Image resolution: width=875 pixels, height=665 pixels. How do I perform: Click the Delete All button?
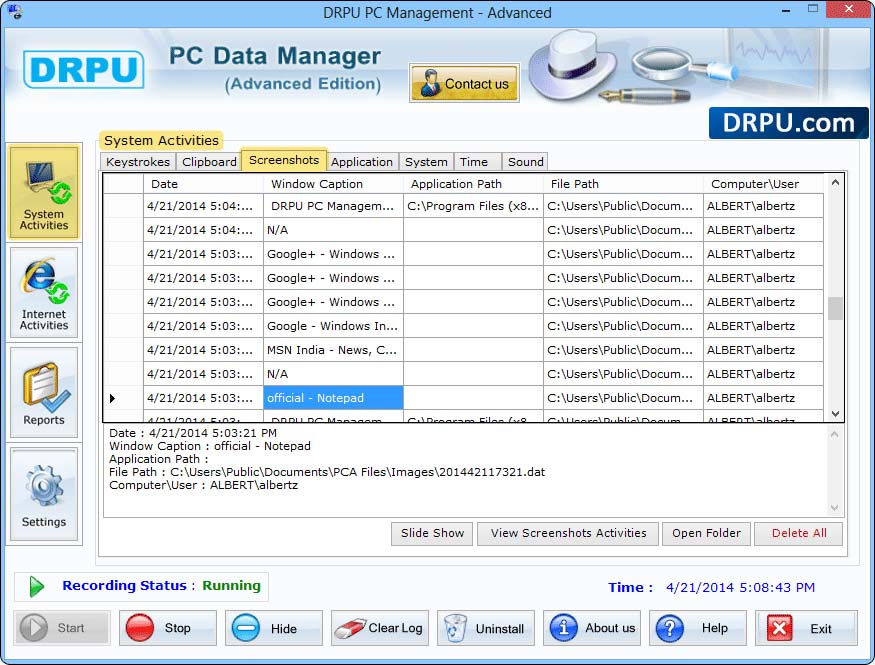(x=799, y=533)
